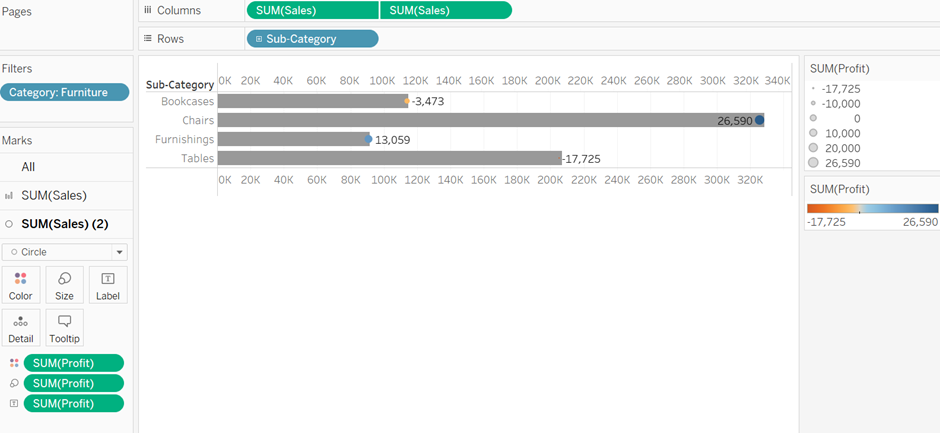Select the SUM(Profit) pill on Label
This screenshot has height=433, width=940.
[74, 403]
